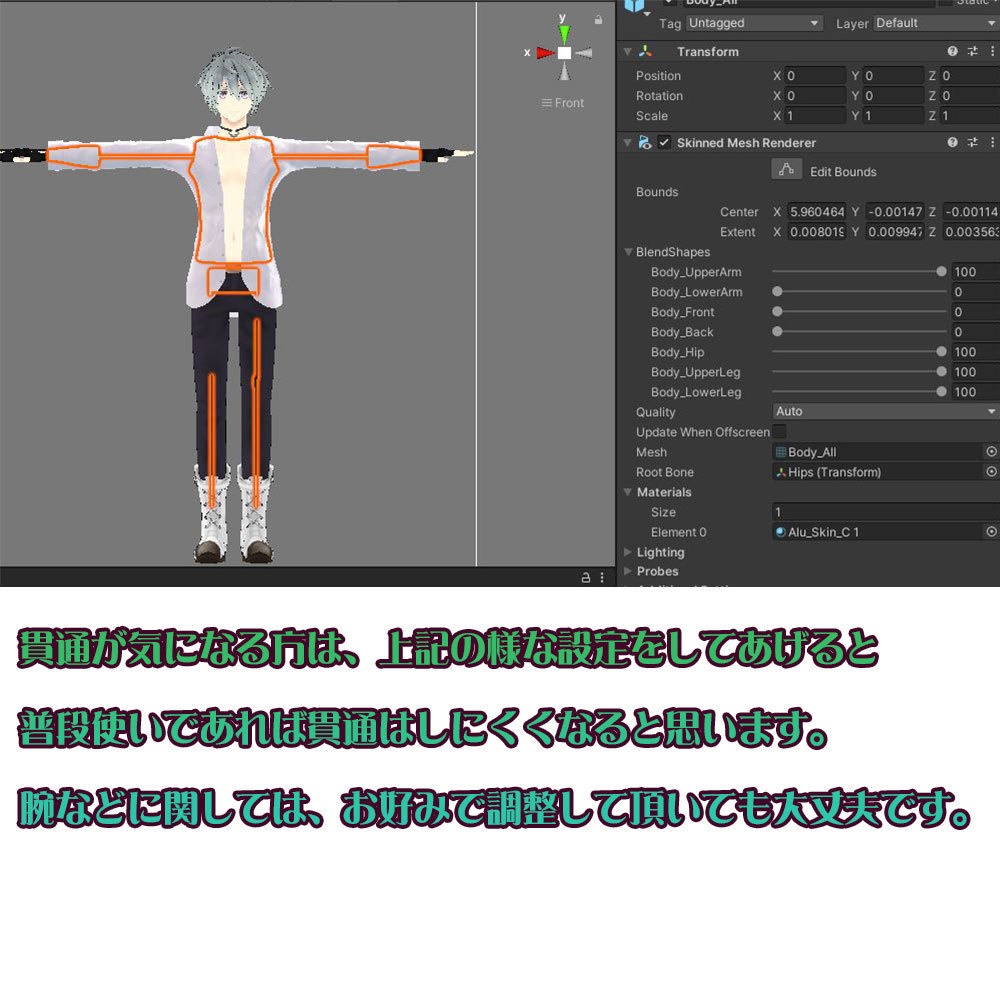Image resolution: width=1000 pixels, height=1000 pixels.
Task: Open Transform component help icon
Action: pos(952,51)
